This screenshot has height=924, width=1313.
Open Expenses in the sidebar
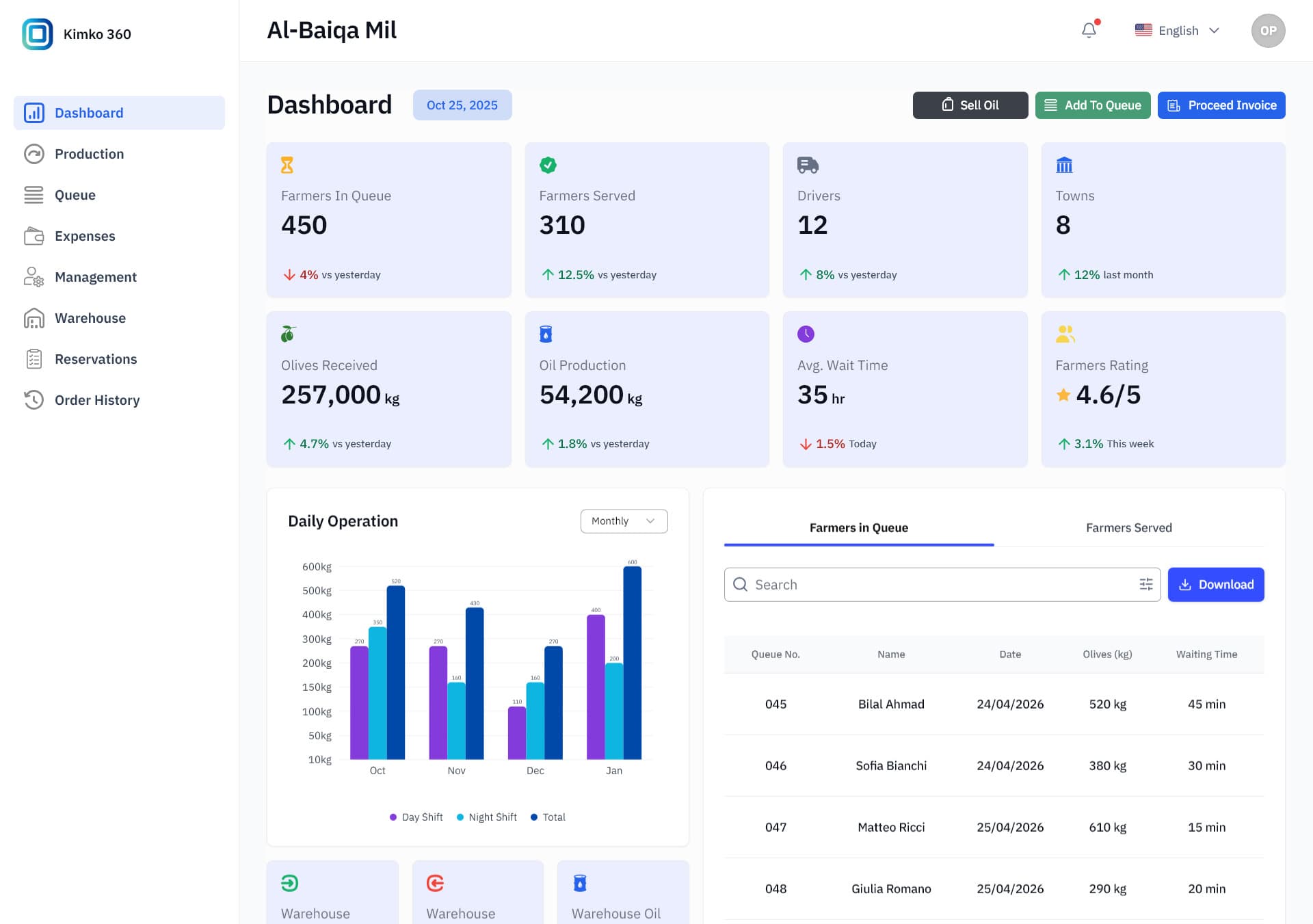coord(119,236)
